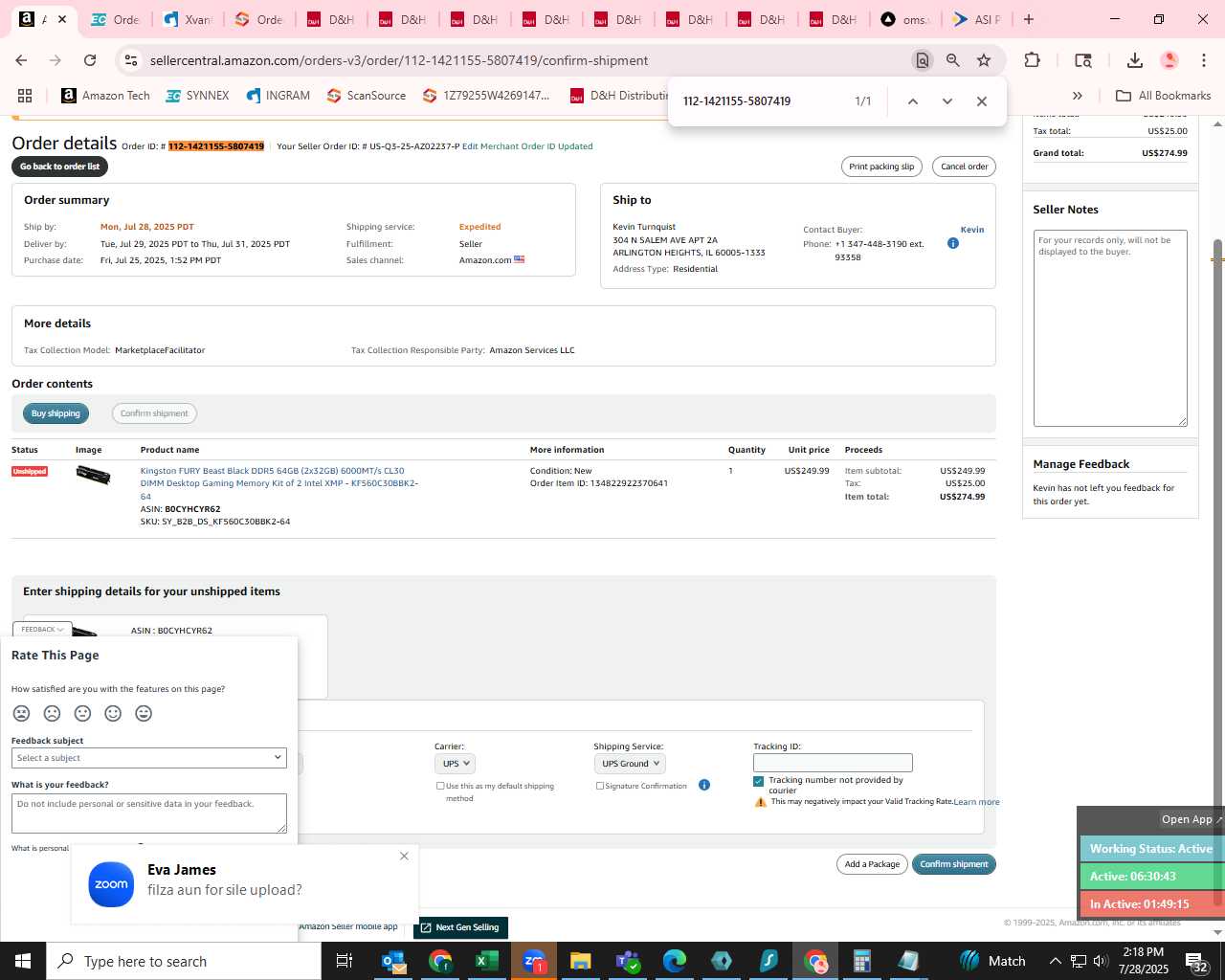Screen dimensions: 1225x980
Task: Open Outlook from the taskbar
Action: pyautogui.click(x=393, y=961)
